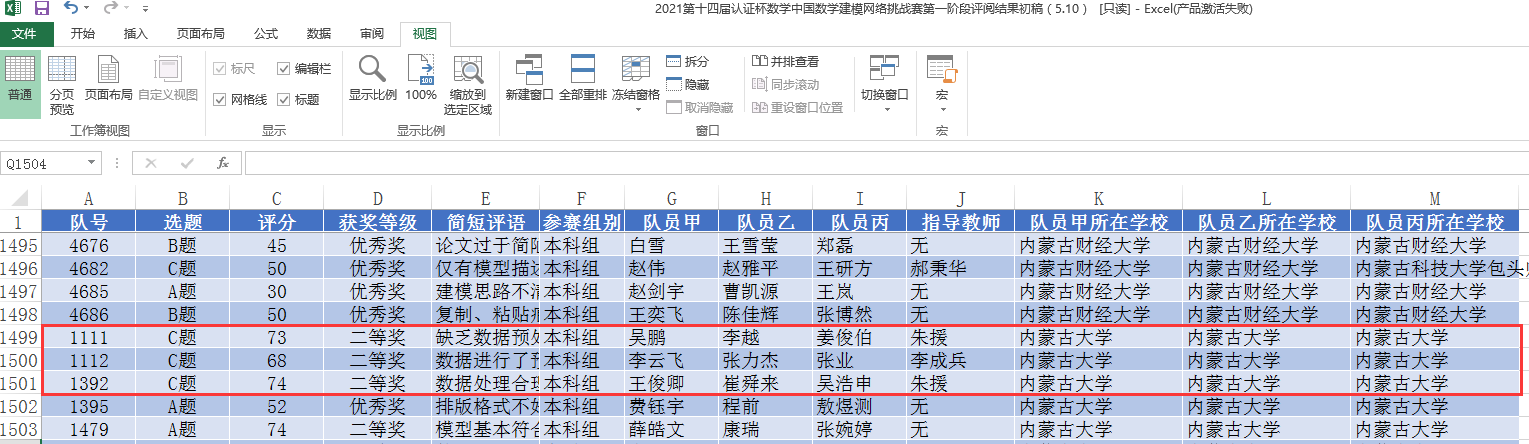Viewport: 1529px width, 444px height.
Task: Toggle the Headings (标题) checkbox
Action: click(x=285, y=99)
